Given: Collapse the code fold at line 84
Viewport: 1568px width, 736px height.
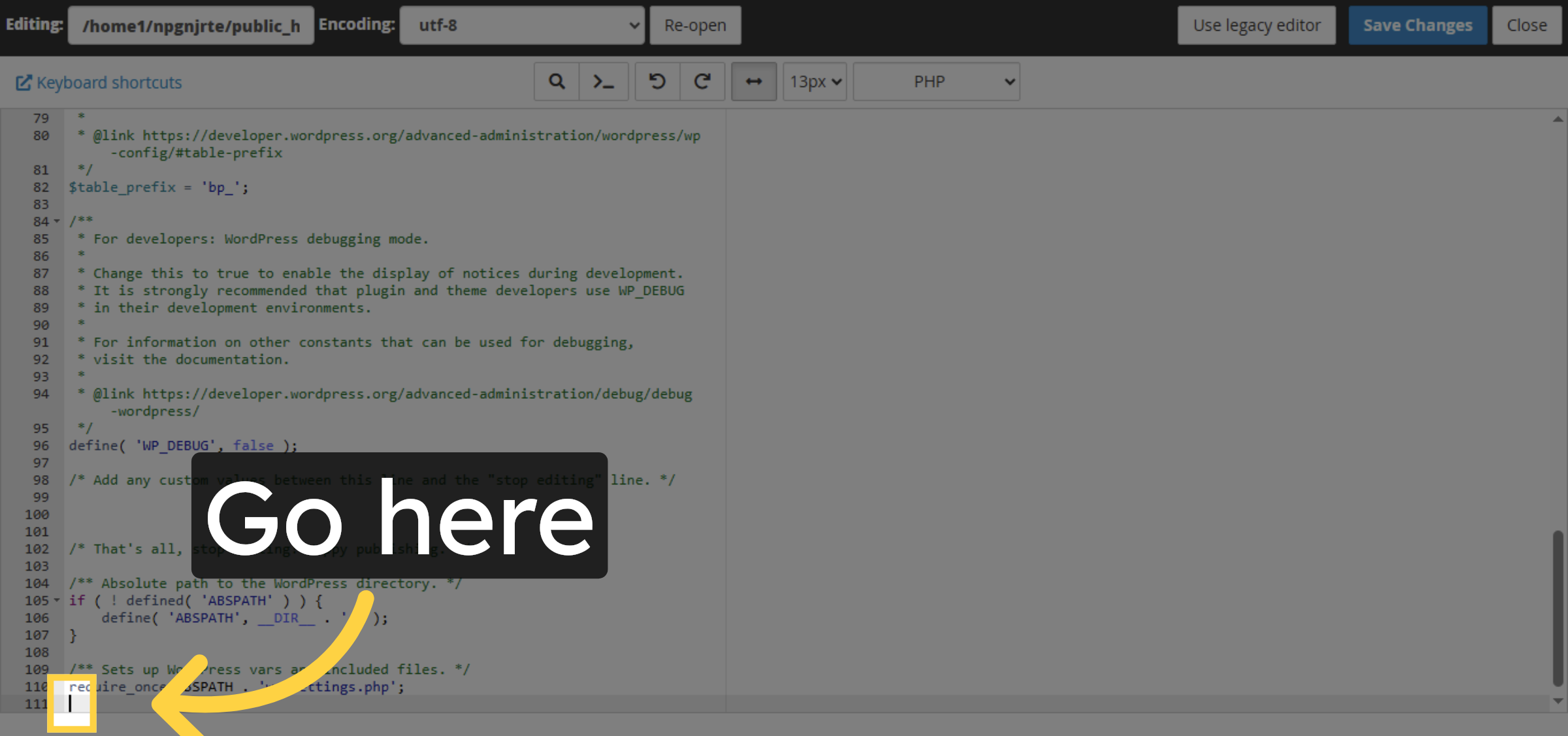Looking at the screenshot, I should (x=56, y=222).
